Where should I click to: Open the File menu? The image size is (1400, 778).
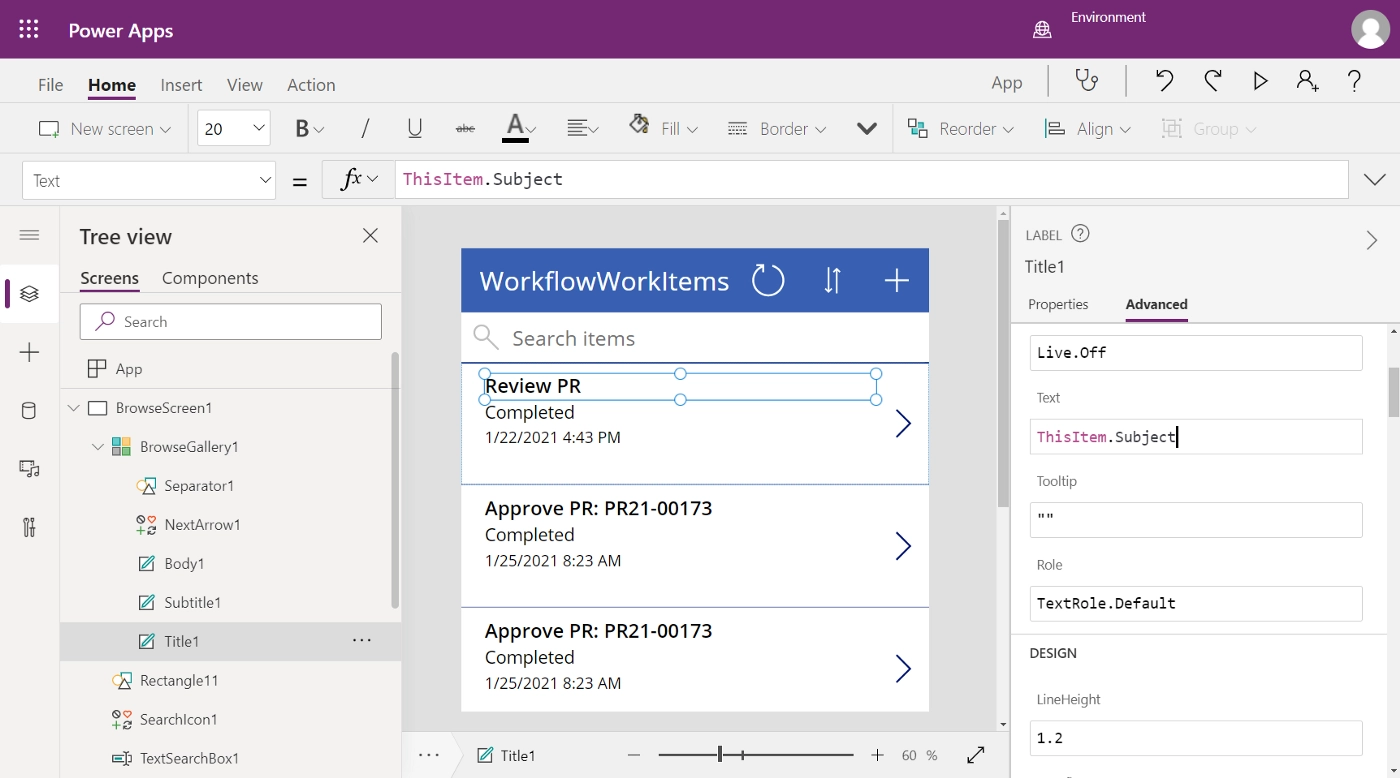(50, 85)
